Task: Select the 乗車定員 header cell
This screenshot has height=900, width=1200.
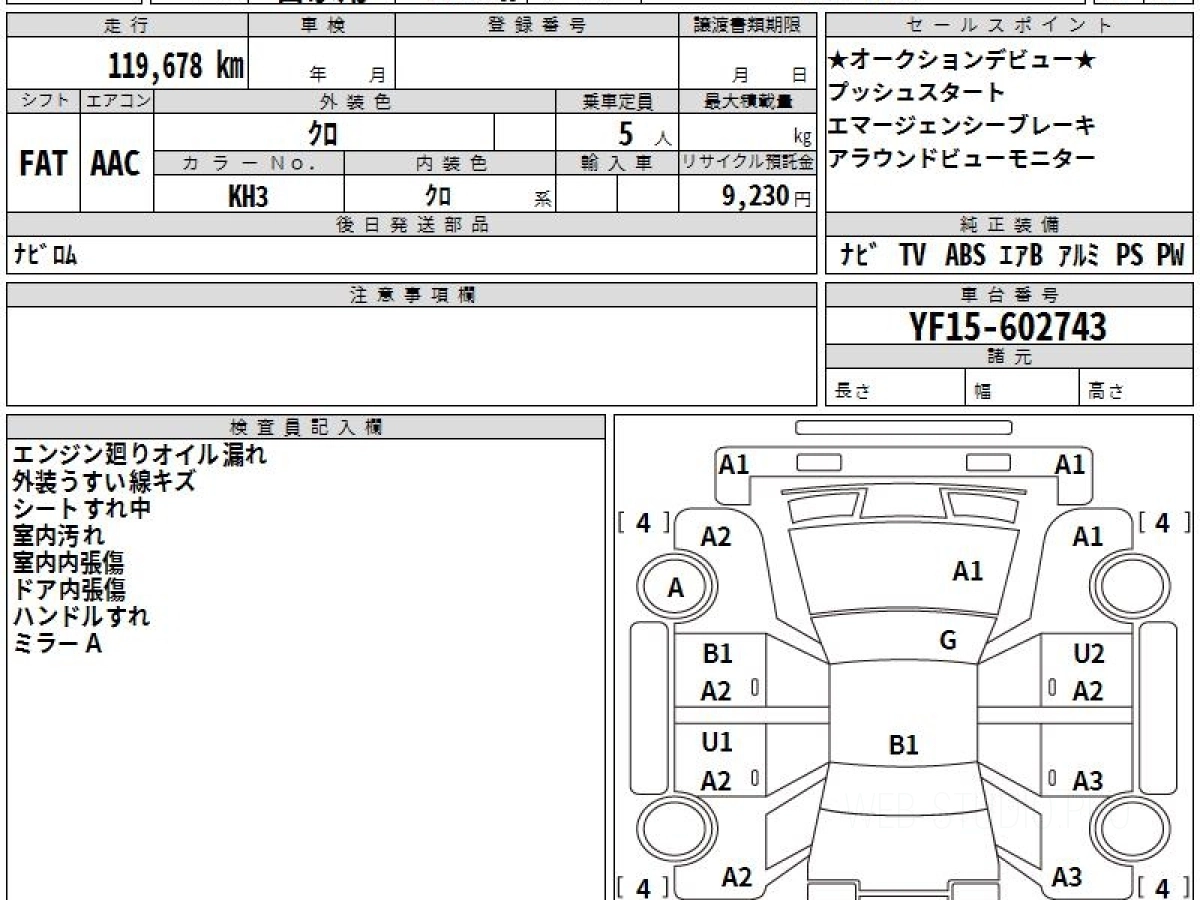Action: click(617, 101)
